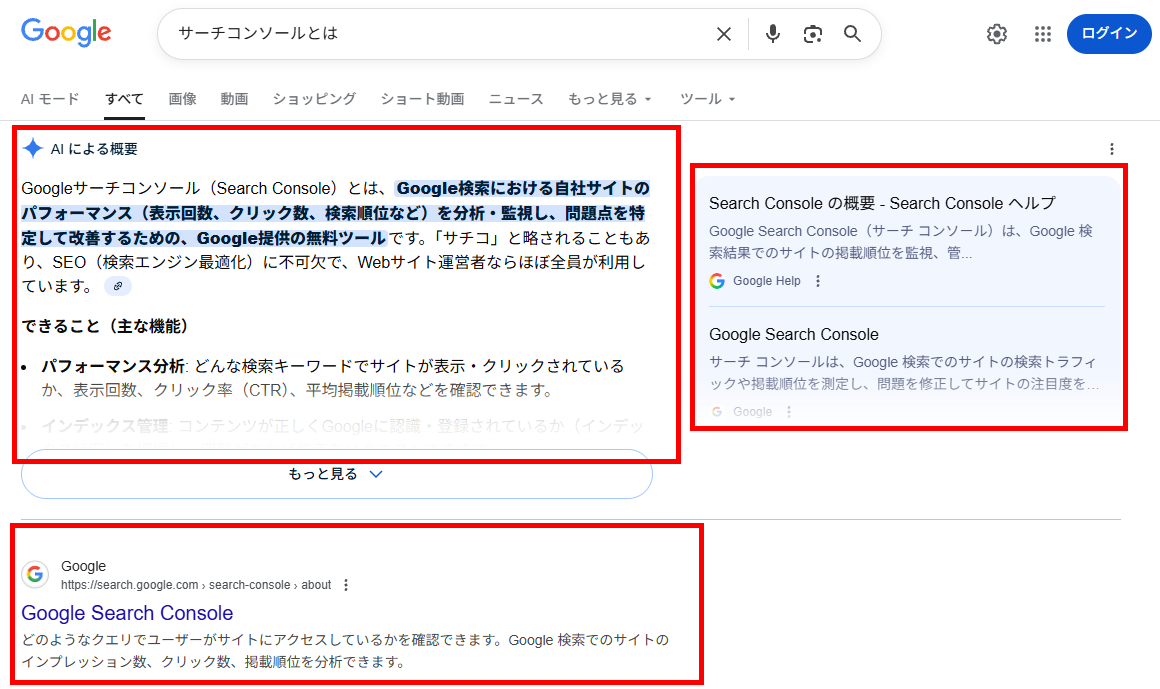Clear the search query with the X
The width and height of the screenshot is (1160, 689).
coord(724,33)
